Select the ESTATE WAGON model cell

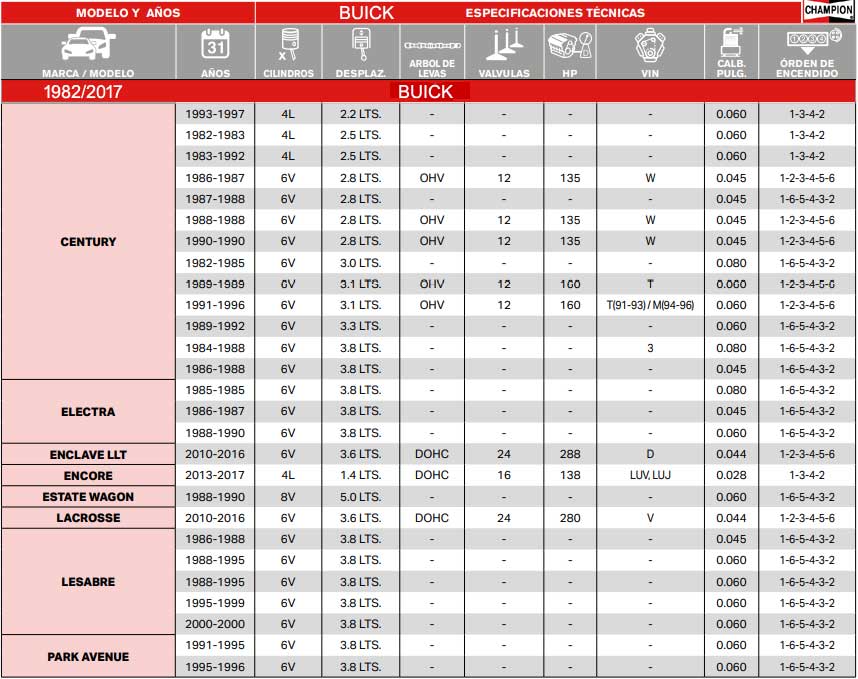pyautogui.click(x=88, y=497)
